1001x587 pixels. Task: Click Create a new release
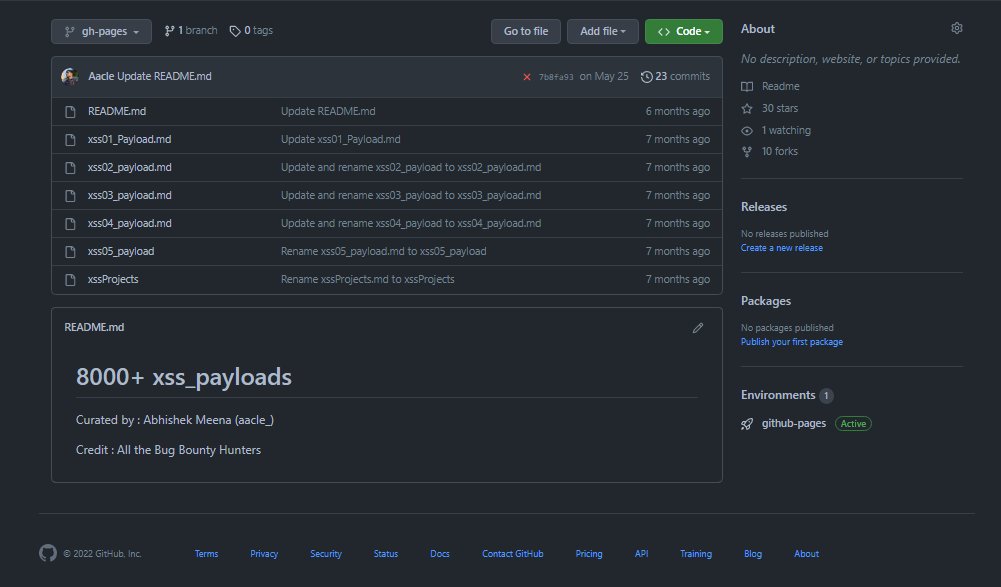[x=782, y=248]
